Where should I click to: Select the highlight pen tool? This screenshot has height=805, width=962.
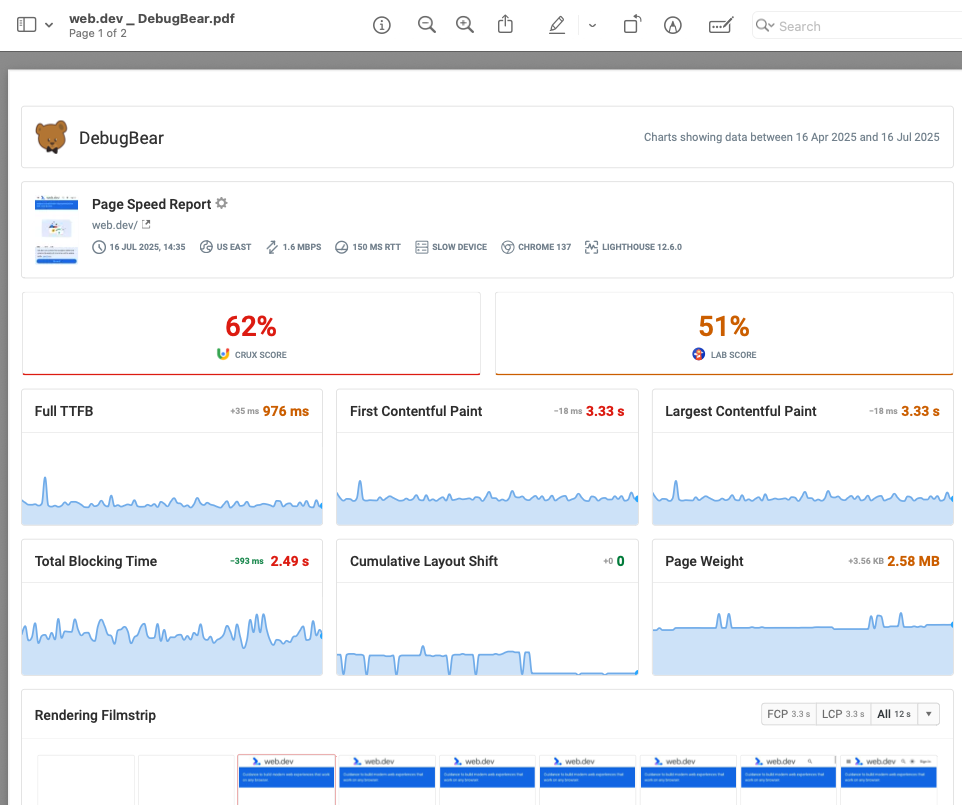click(x=556, y=25)
